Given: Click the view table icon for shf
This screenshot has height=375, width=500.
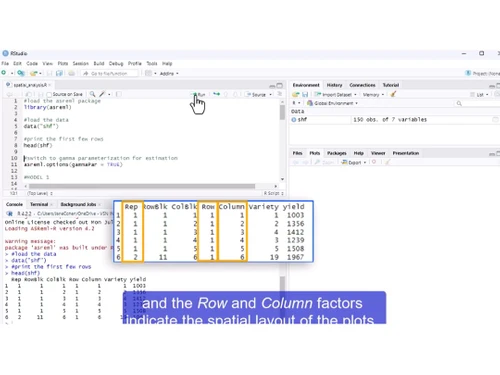Looking at the screenshot, I should [x=495, y=120].
